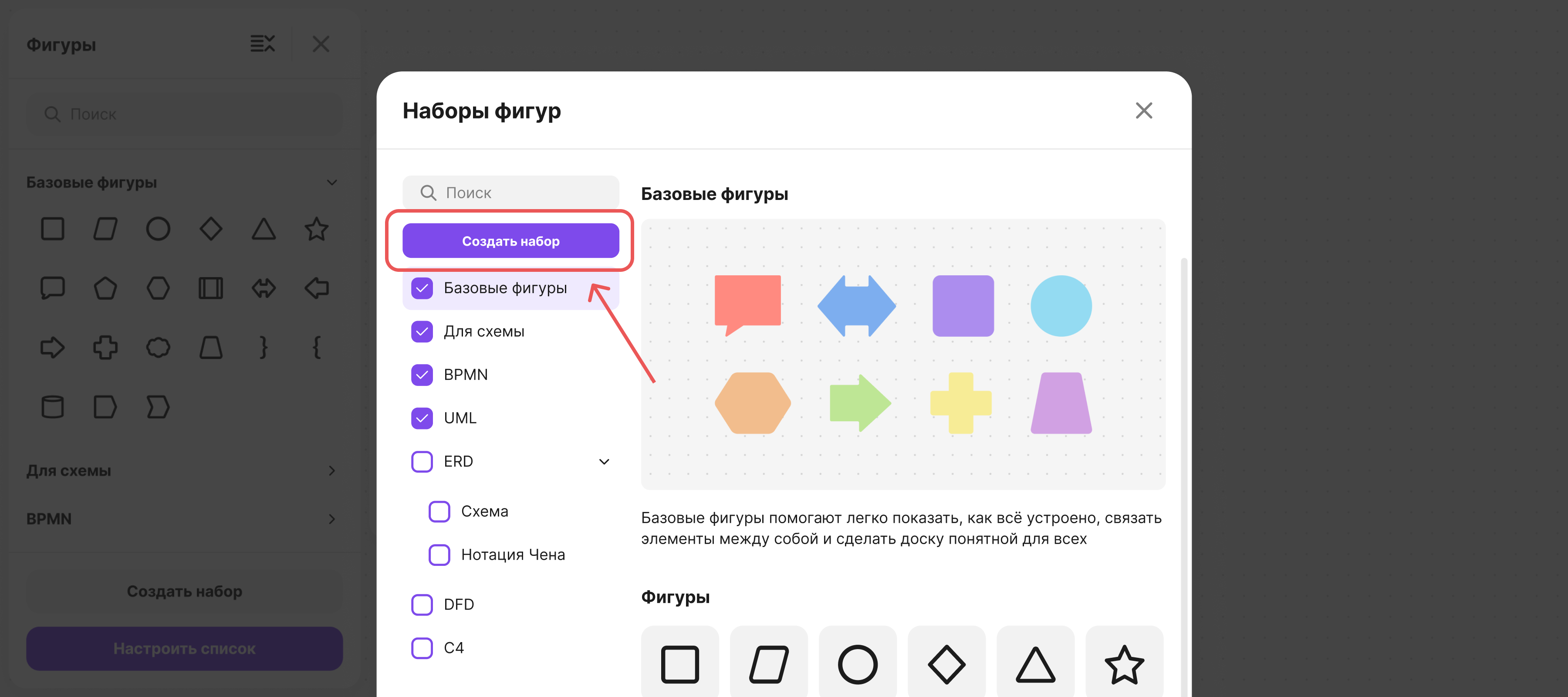
Task: Disable the UML set checkbox
Action: click(422, 418)
